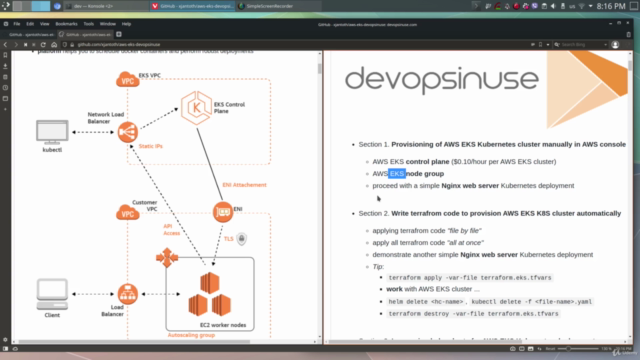View site info via the padlock icon
The width and height of the screenshot is (640, 360).
(x=72, y=44)
